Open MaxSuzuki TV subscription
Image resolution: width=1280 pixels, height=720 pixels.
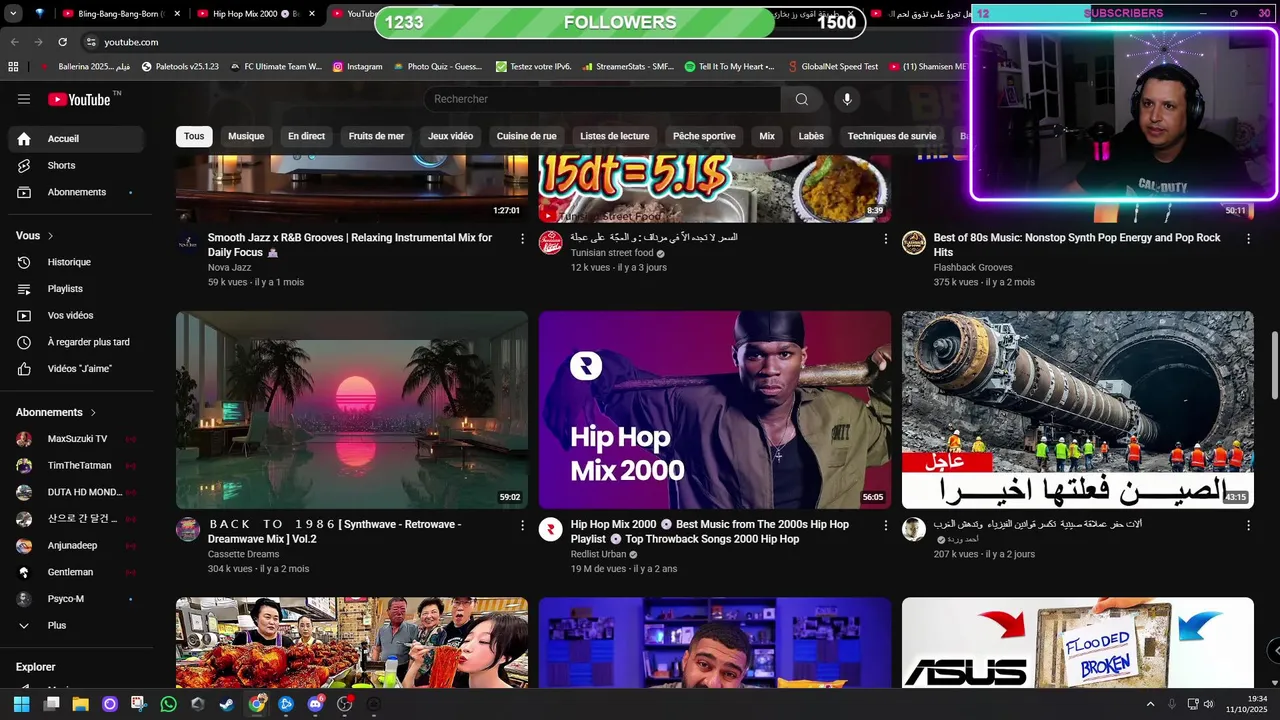tap(76, 439)
